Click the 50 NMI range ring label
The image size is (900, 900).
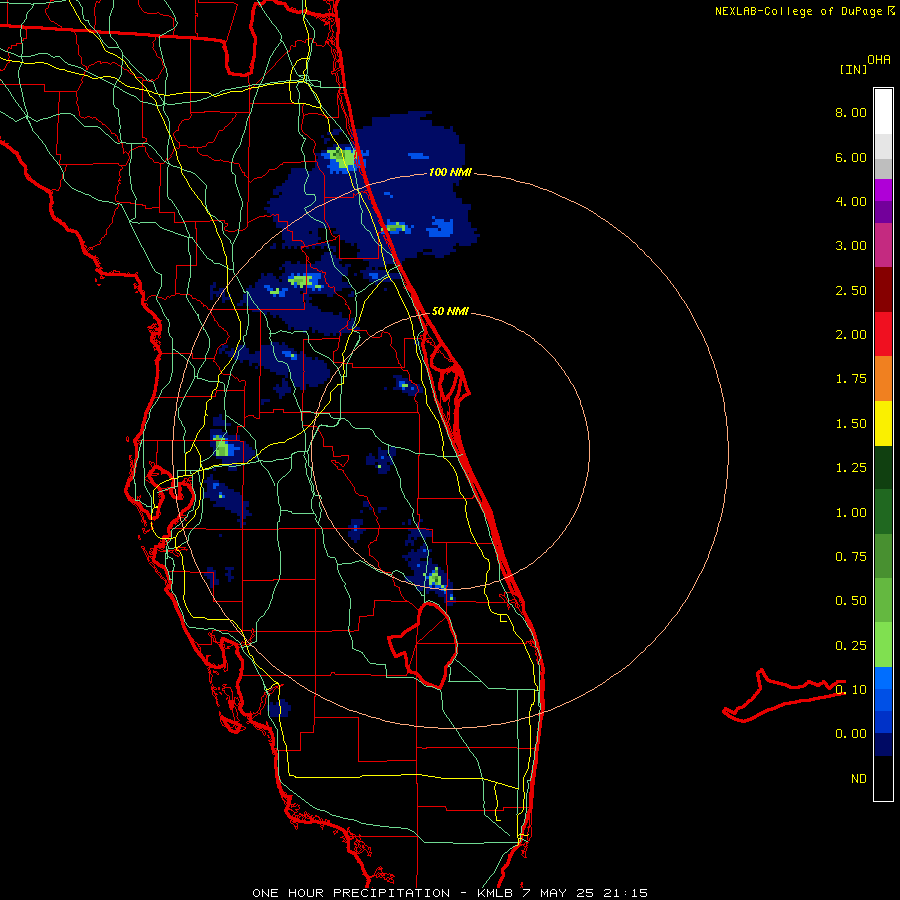[450, 311]
